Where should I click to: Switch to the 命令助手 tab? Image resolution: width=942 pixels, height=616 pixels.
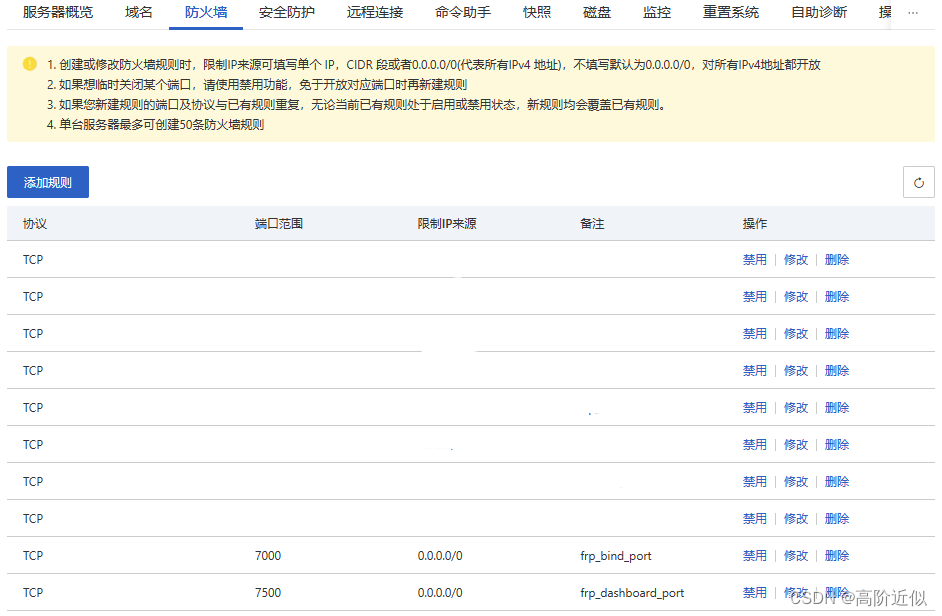click(x=463, y=12)
